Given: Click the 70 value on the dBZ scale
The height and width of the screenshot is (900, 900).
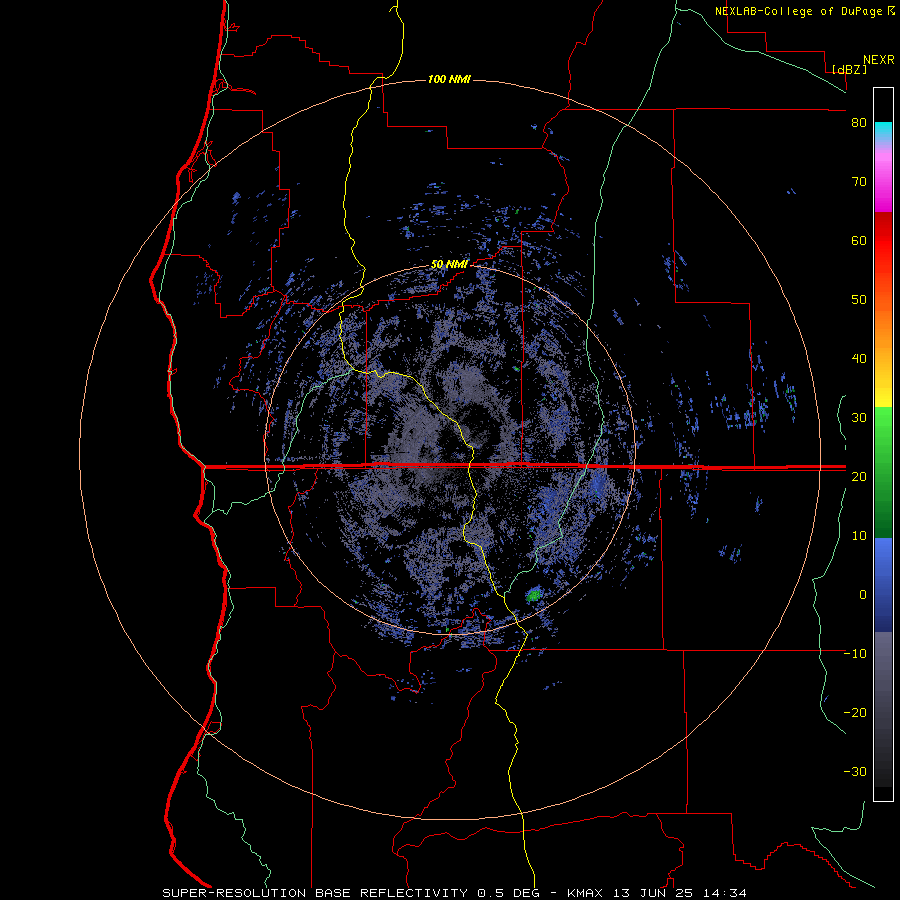Looking at the screenshot, I should point(859,182).
